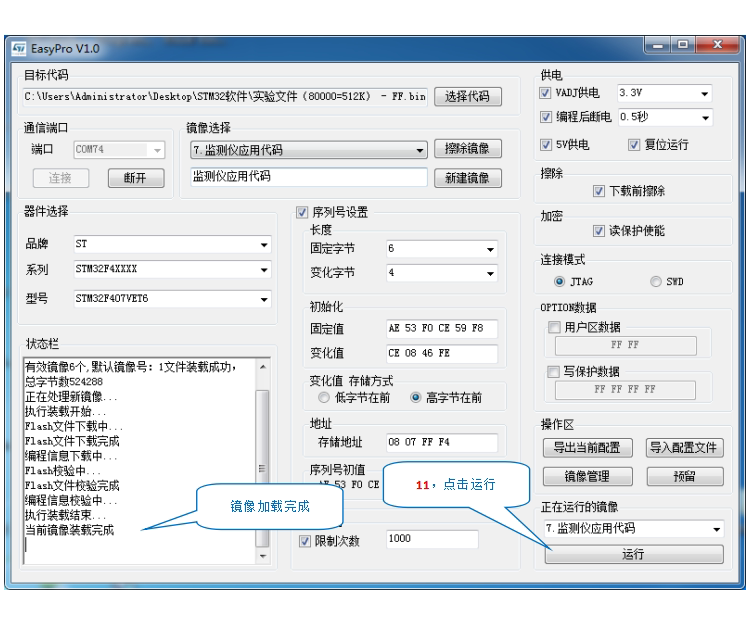Enable 用户区数据 checkbox

click(554, 327)
